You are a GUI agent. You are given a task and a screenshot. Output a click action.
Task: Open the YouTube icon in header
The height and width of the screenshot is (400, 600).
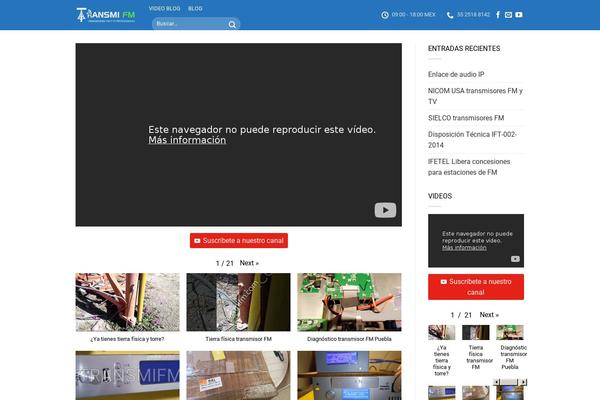coord(519,15)
